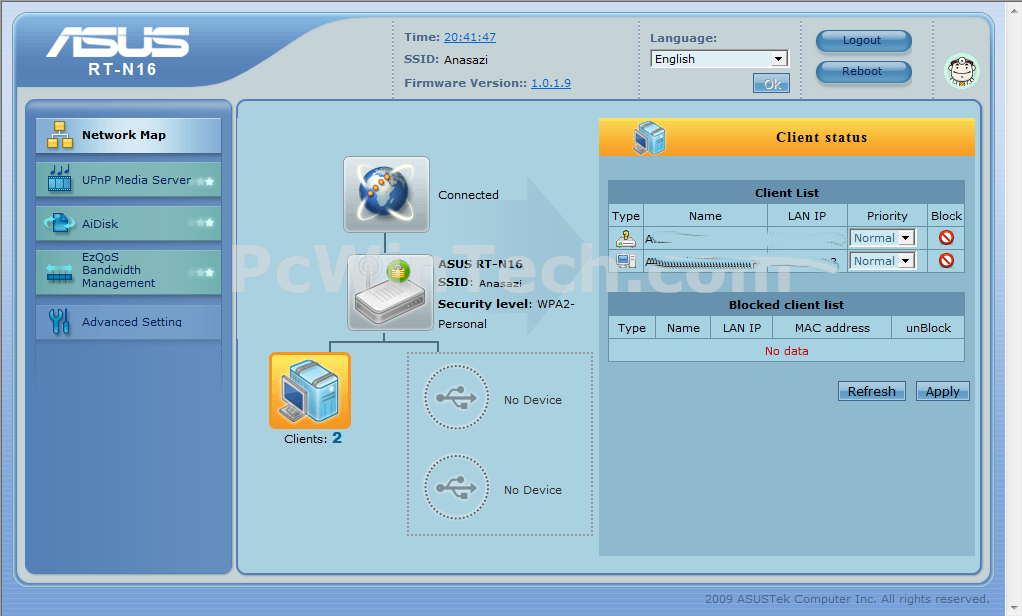Open the Advanced Setting menu
The image size is (1022, 616).
click(128, 322)
